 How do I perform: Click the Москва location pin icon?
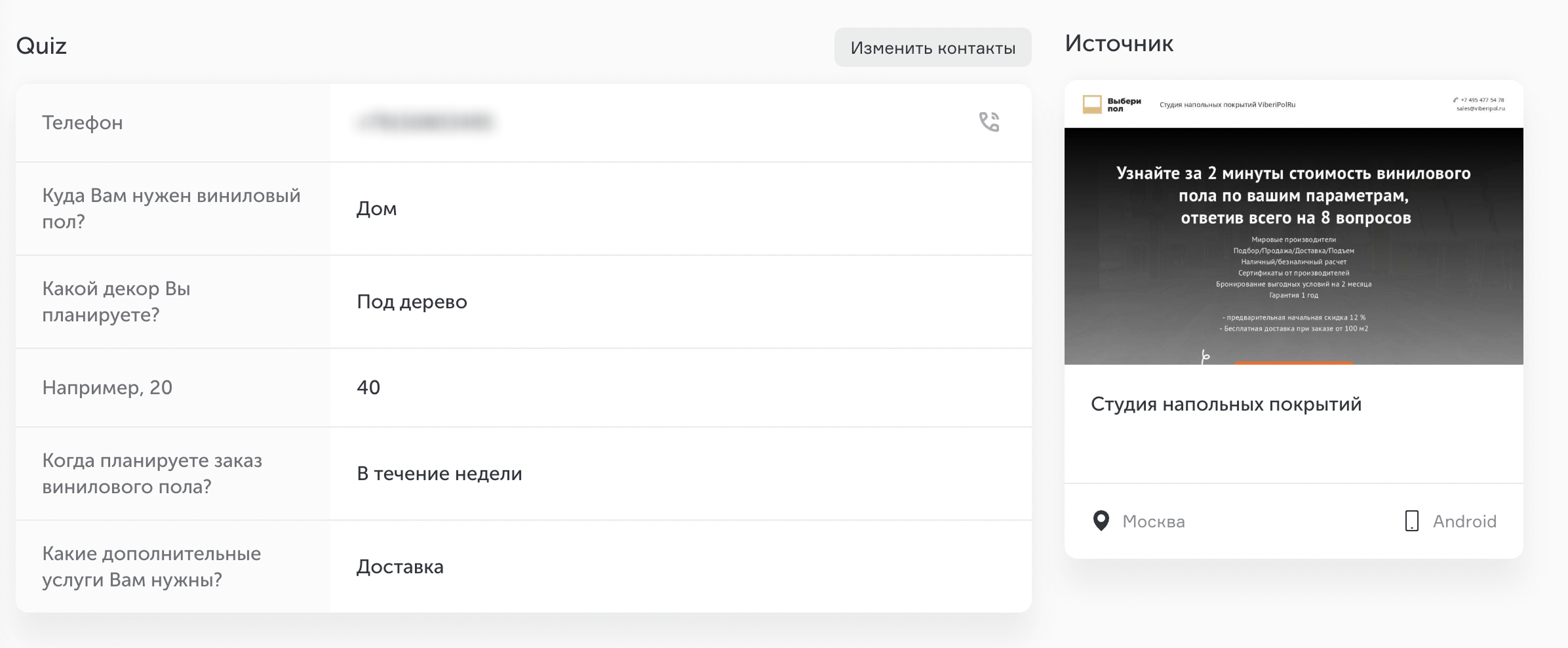pyautogui.click(x=1101, y=521)
